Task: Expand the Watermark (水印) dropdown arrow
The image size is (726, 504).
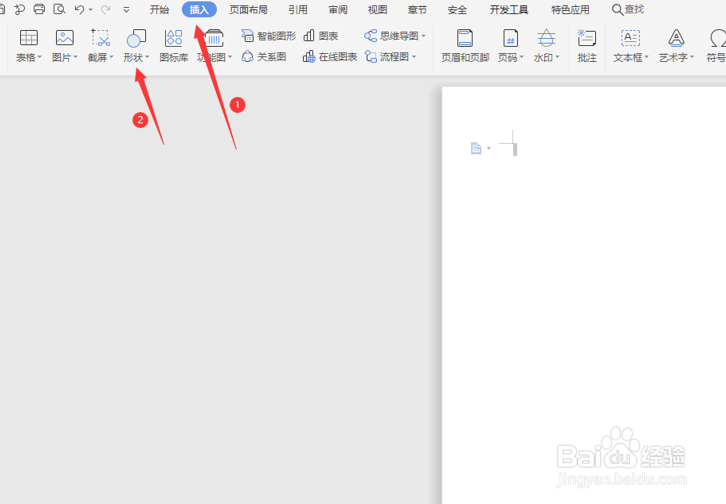Action: point(557,57)
